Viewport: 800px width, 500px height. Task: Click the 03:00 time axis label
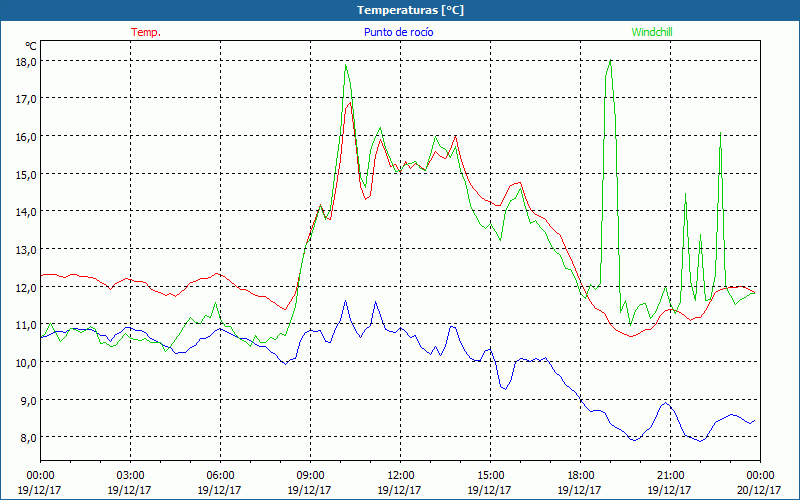[130, 476]
